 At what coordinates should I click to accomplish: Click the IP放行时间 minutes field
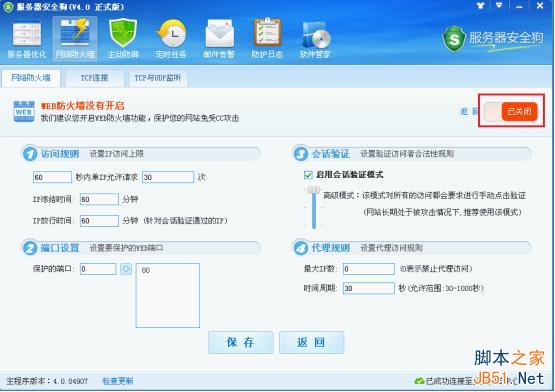tap(99, 221)
